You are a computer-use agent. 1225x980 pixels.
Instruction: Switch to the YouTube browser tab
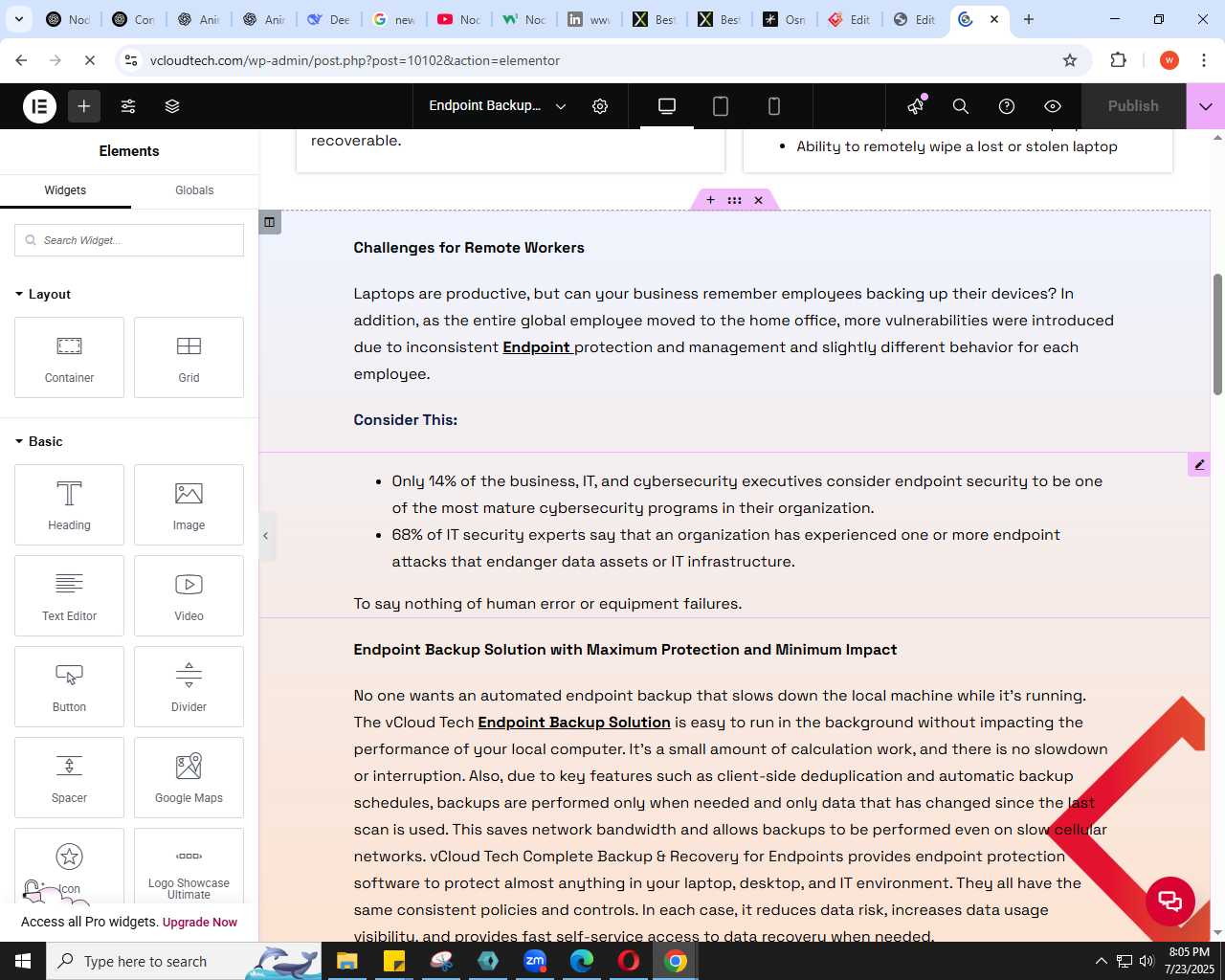coord(459,19)
